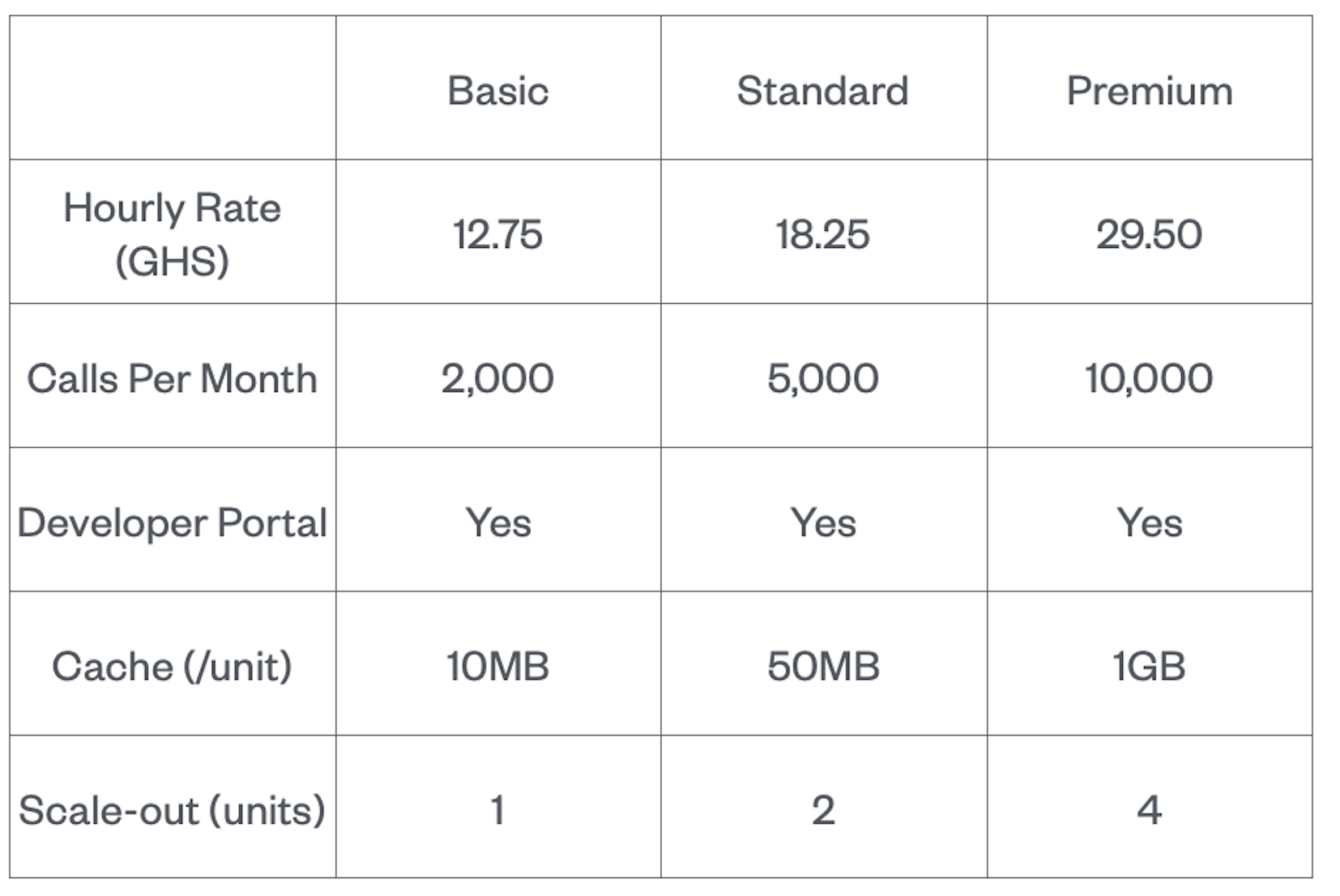The height and width of the screenshot is (896, 1340).
Task: Select the Premium scale-out value 4
Action: (1149, 810)
